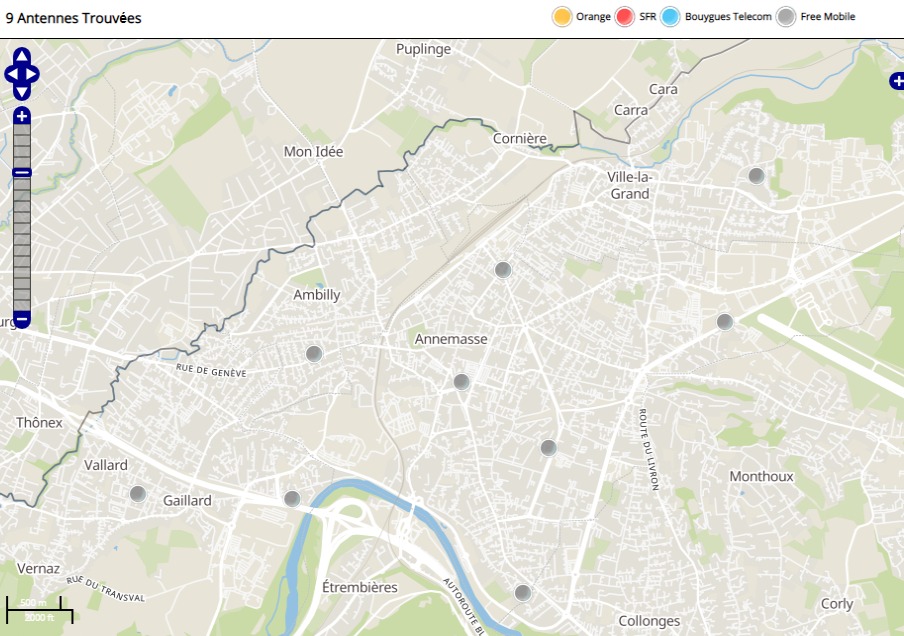The image size is (904, 636).
Task: Click the zoom slider handle
Action: [x=22, y=173]
